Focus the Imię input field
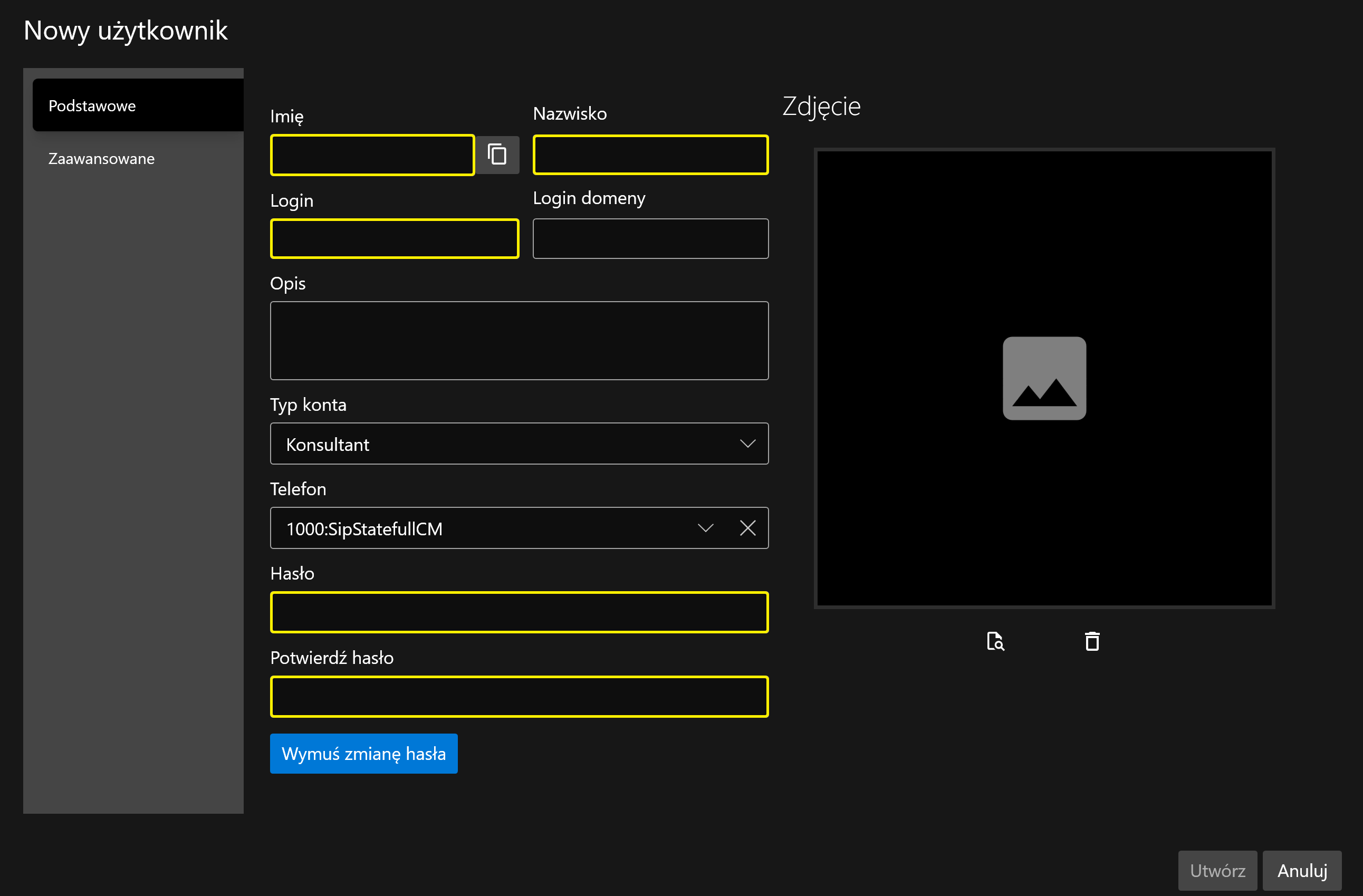This screenshot has width=1363, height=896. click(372, 155)
